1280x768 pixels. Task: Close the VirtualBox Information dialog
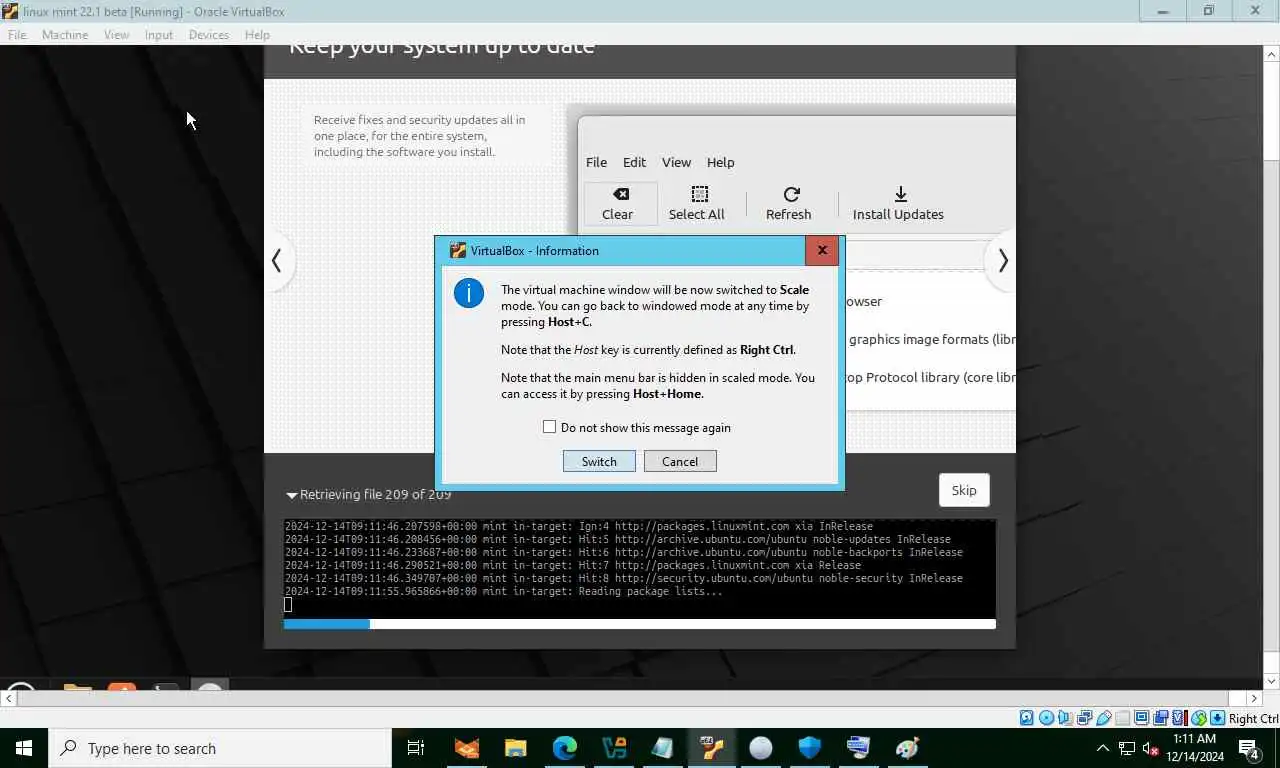pos(822,250)
